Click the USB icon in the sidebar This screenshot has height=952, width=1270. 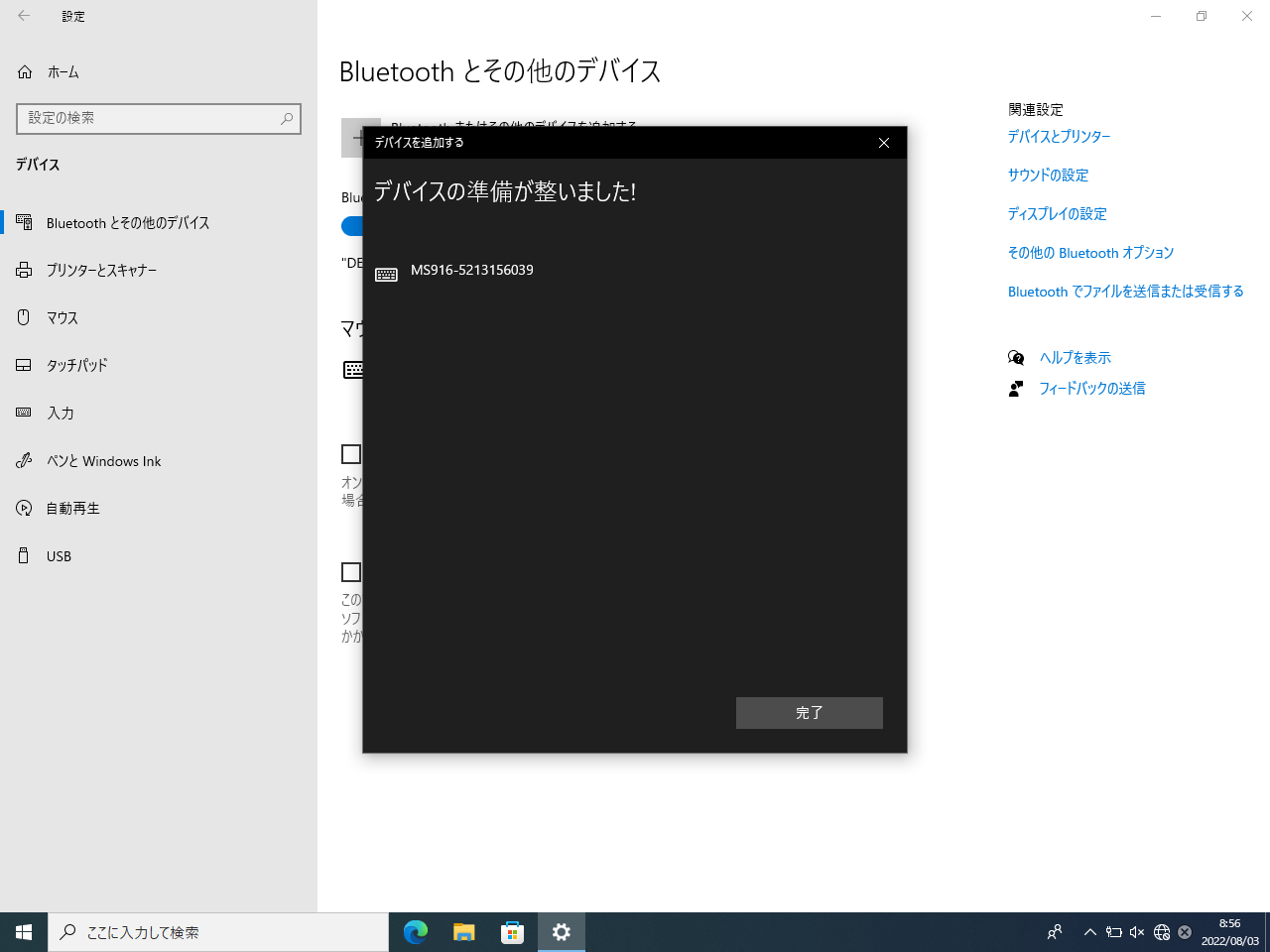[x=25, y=555]
